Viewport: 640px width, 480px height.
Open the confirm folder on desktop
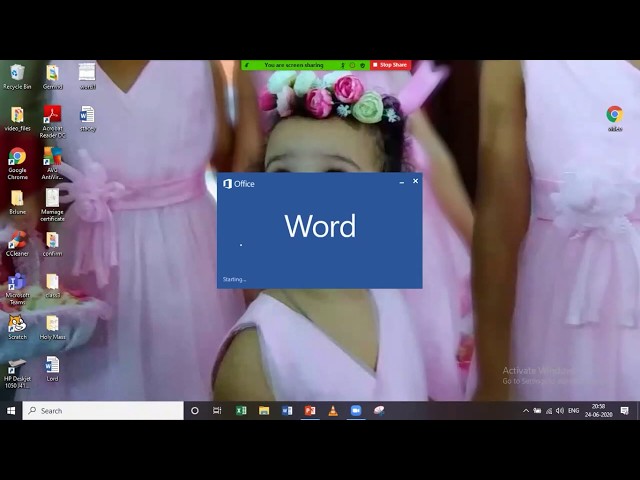tap(52, 244)
